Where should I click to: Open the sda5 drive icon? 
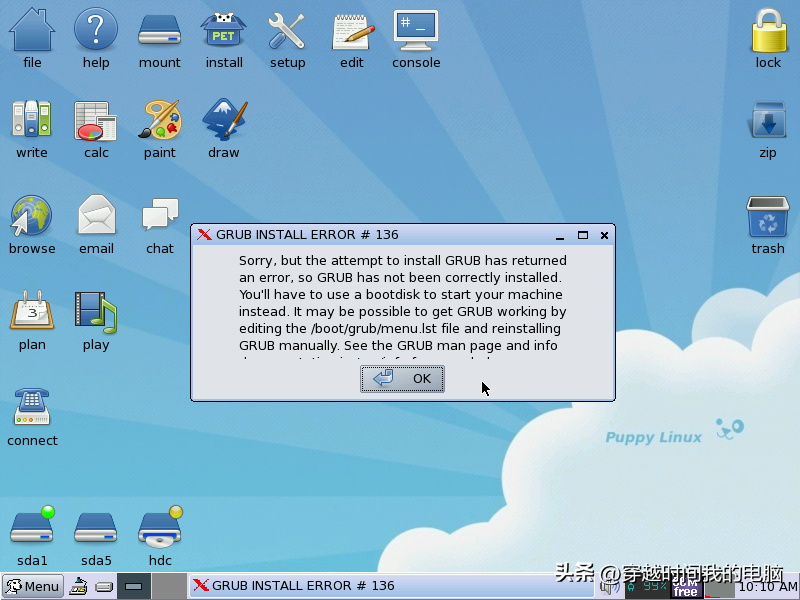coord(95,528)
